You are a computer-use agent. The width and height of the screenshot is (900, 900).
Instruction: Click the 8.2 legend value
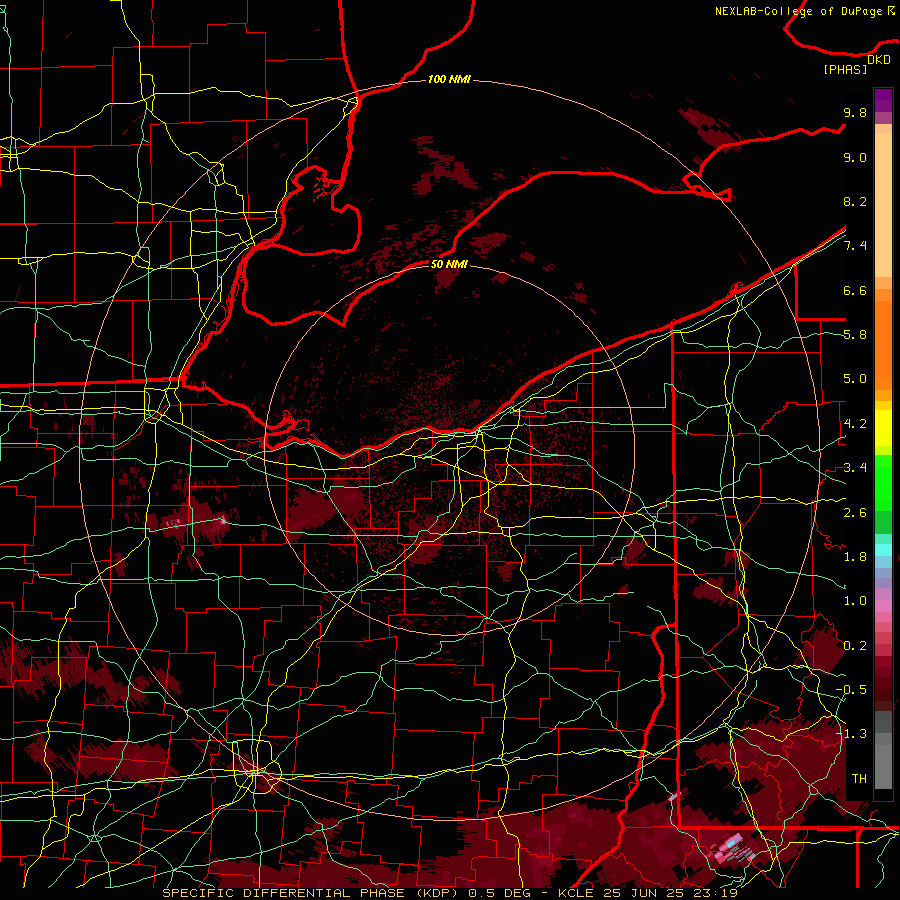click(855, 202)
